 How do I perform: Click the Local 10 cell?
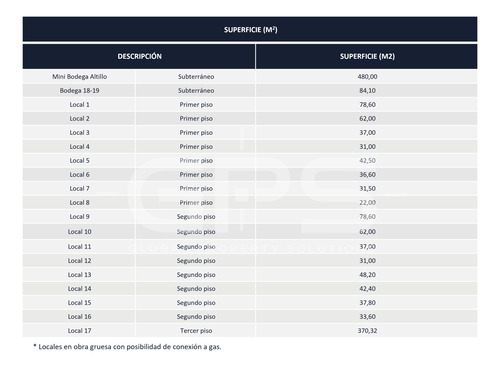79,232
